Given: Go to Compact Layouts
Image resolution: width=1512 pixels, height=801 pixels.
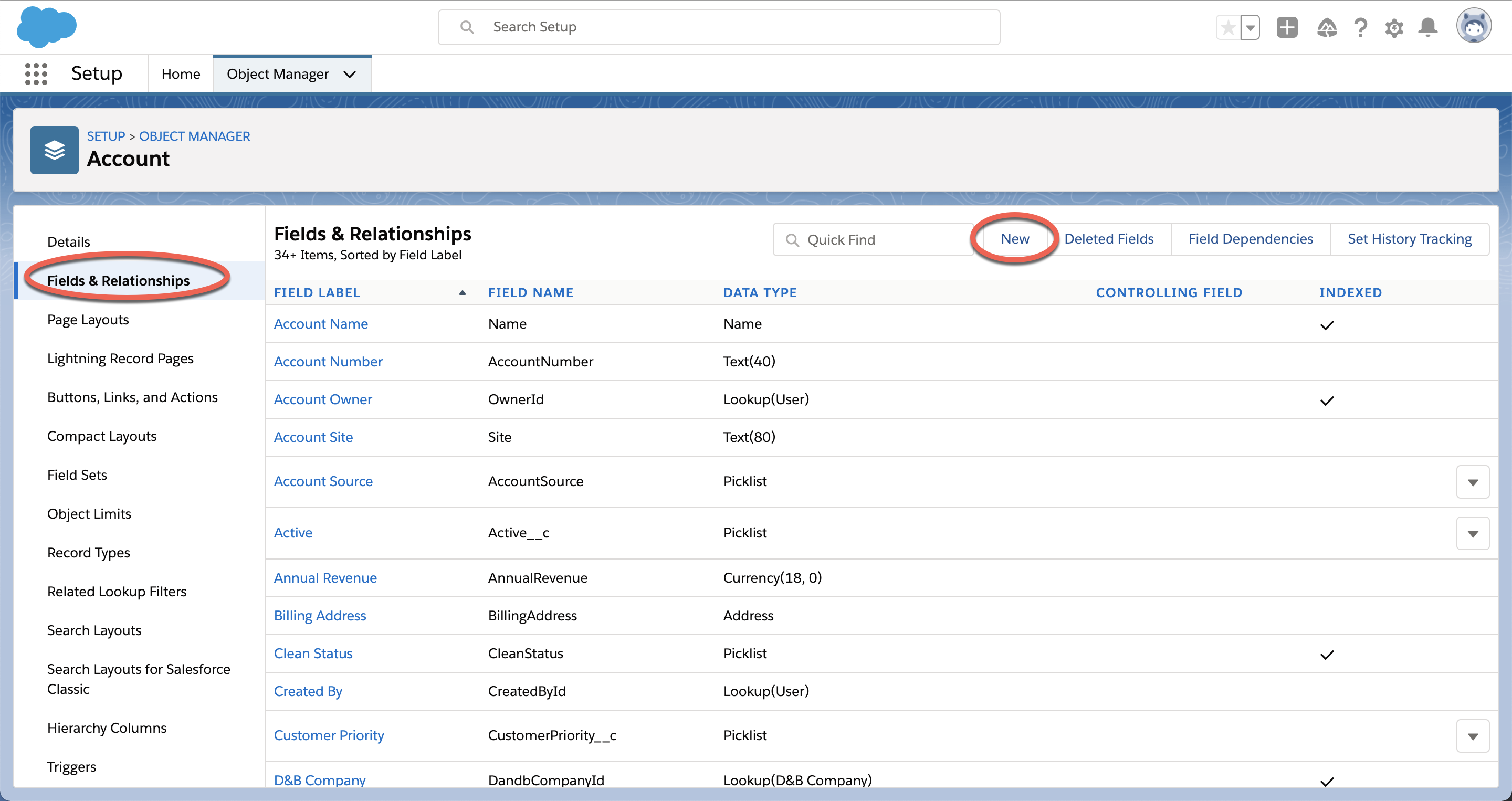Looking at the screenshot, I should pyautogui.click(x=102, y=436).
